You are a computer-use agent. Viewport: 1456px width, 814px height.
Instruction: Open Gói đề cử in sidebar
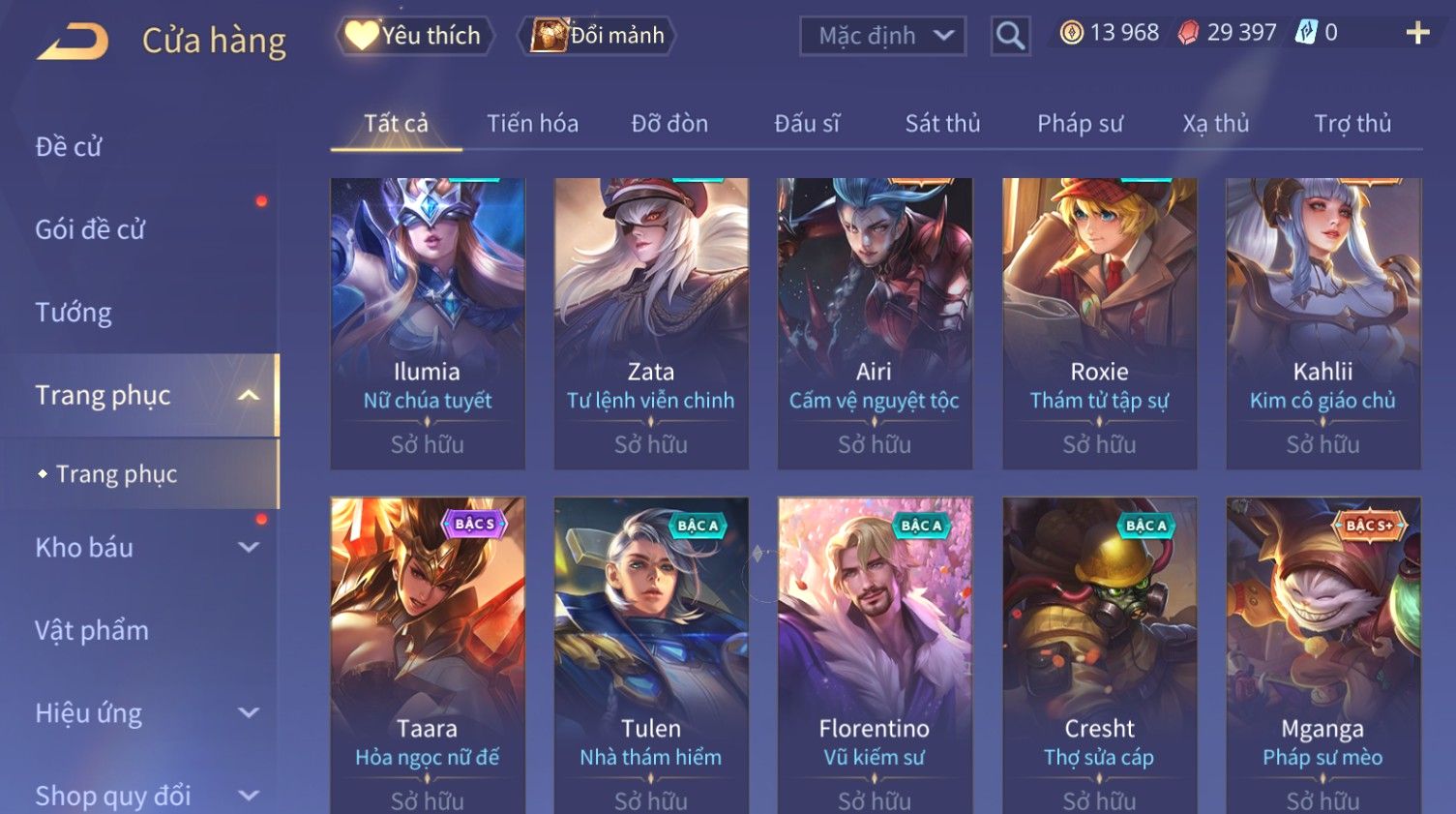pyautogui.click(x=90, y=229)
